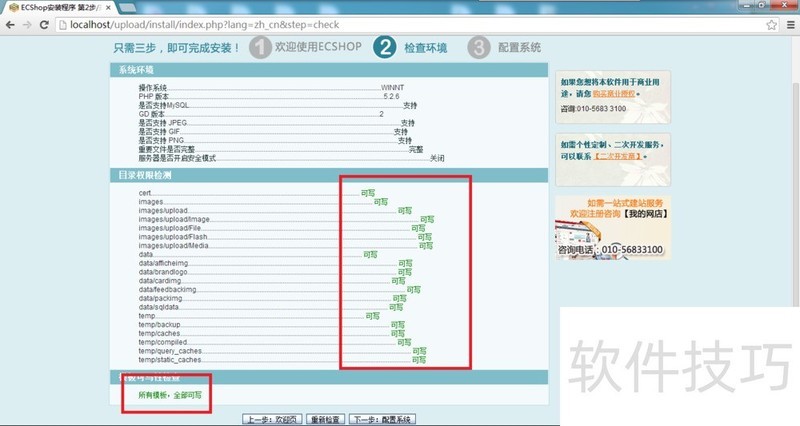The width and height of the screenshot is (800, 426).
Task: Open a new tab next to the ECShop tab
Action: [x=127, y=8]
